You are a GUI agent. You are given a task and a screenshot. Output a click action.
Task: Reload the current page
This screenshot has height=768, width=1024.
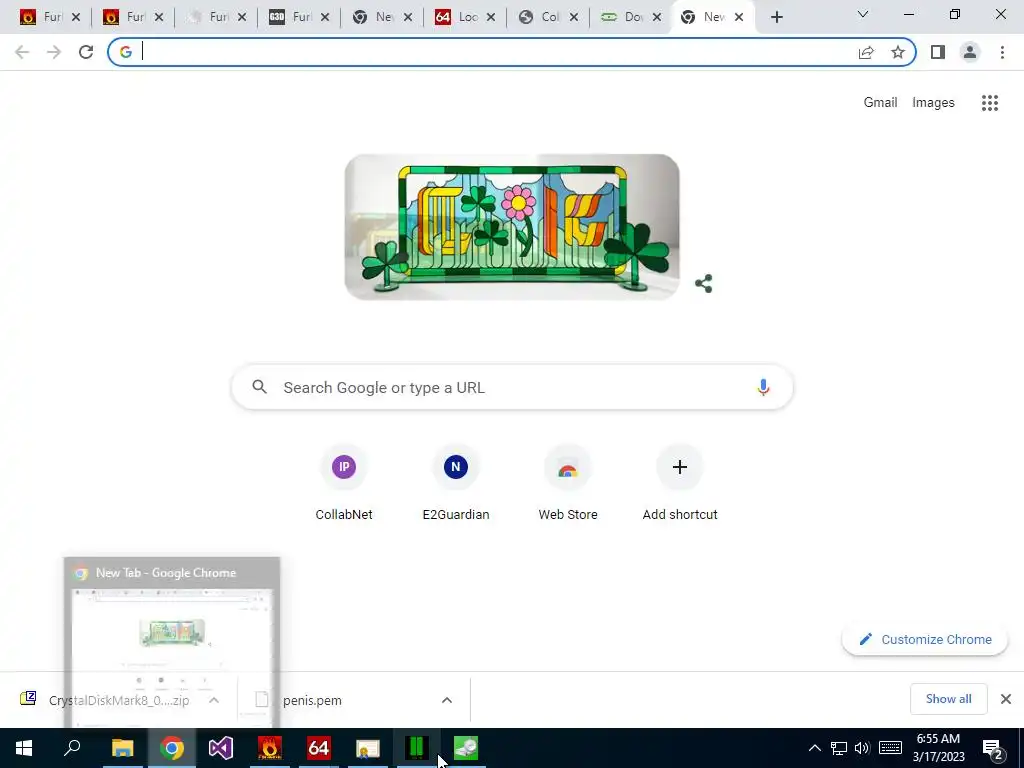point(86,52)
